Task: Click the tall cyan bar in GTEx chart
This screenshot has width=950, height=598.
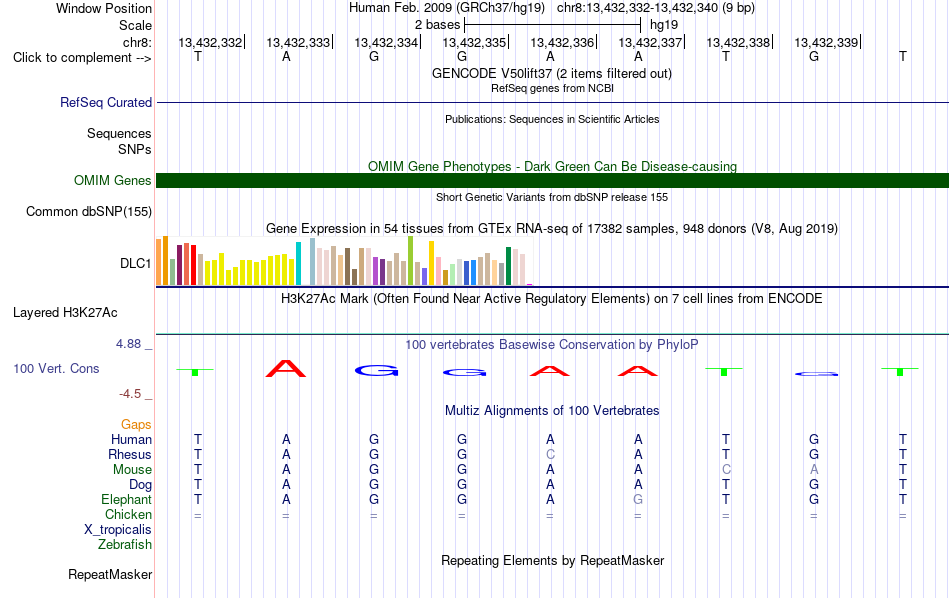Action: pos(298,264)
